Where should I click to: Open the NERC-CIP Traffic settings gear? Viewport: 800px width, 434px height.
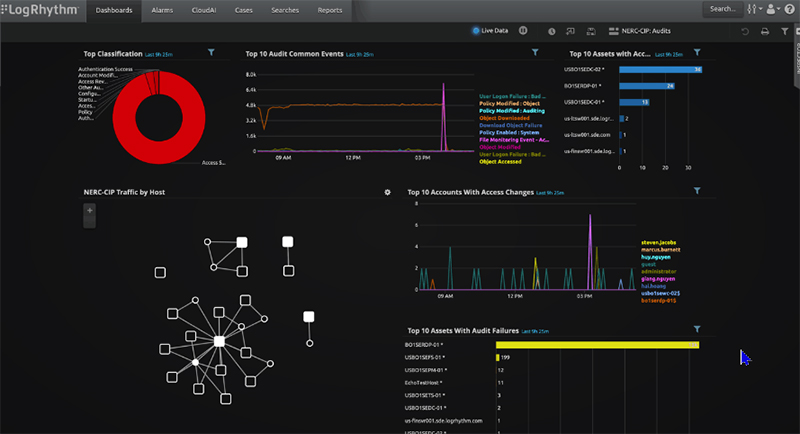pyautogui.click(x=387, y=192)
